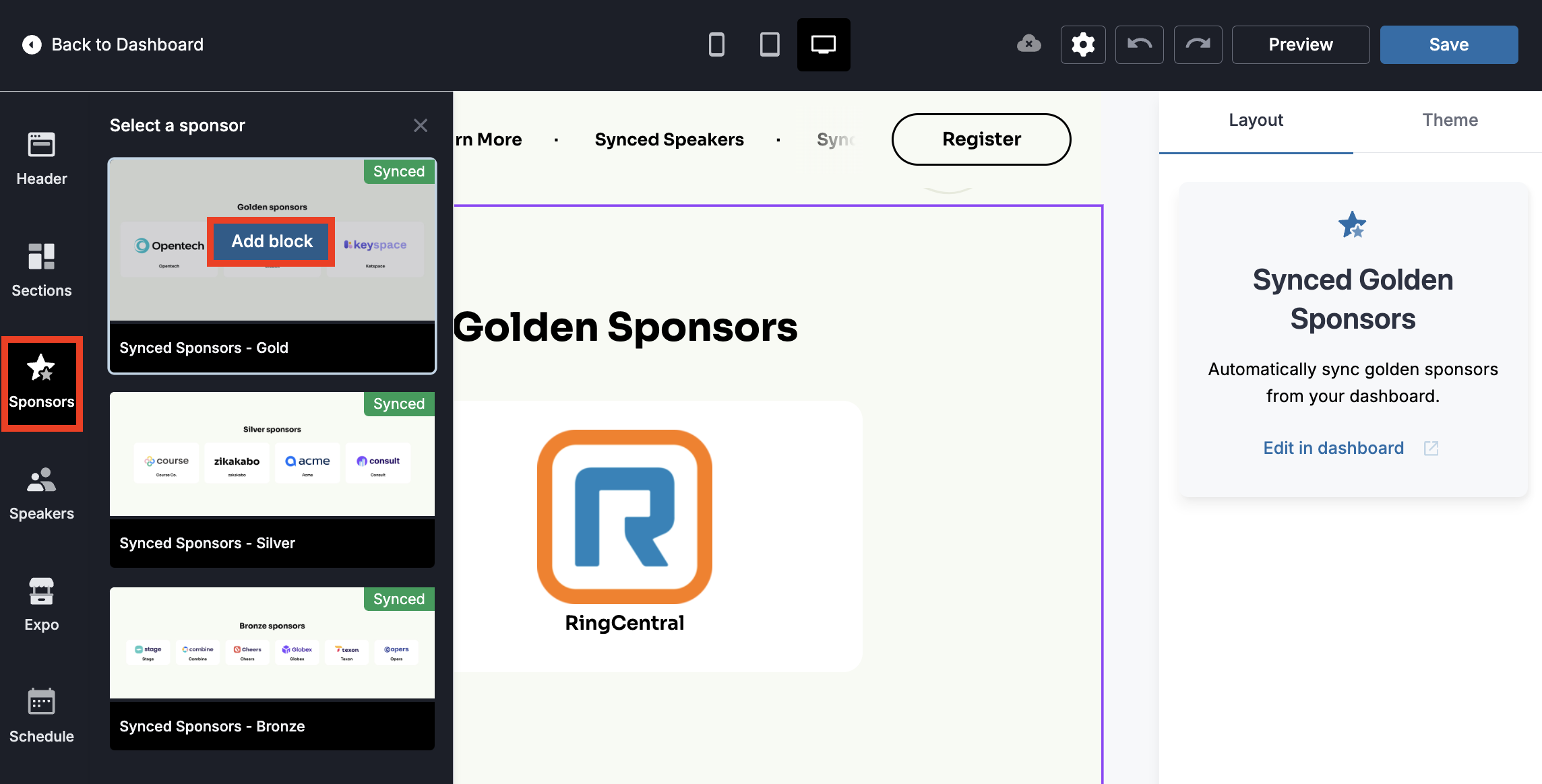This screenshot has height=784, width=1542.
Task: Select desktop device preview
Action: (x=824, y=44)
